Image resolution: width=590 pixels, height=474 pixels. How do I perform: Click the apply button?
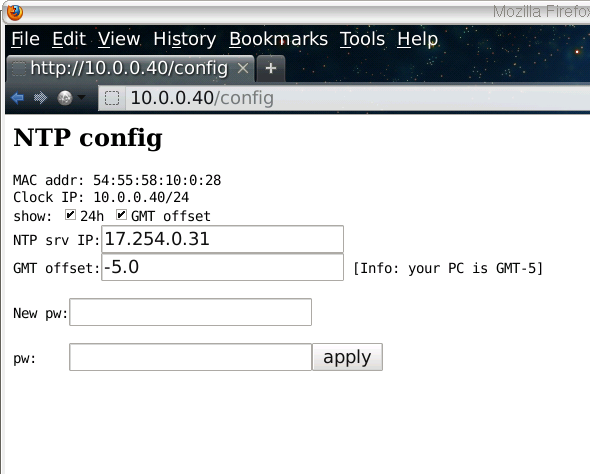347,357
